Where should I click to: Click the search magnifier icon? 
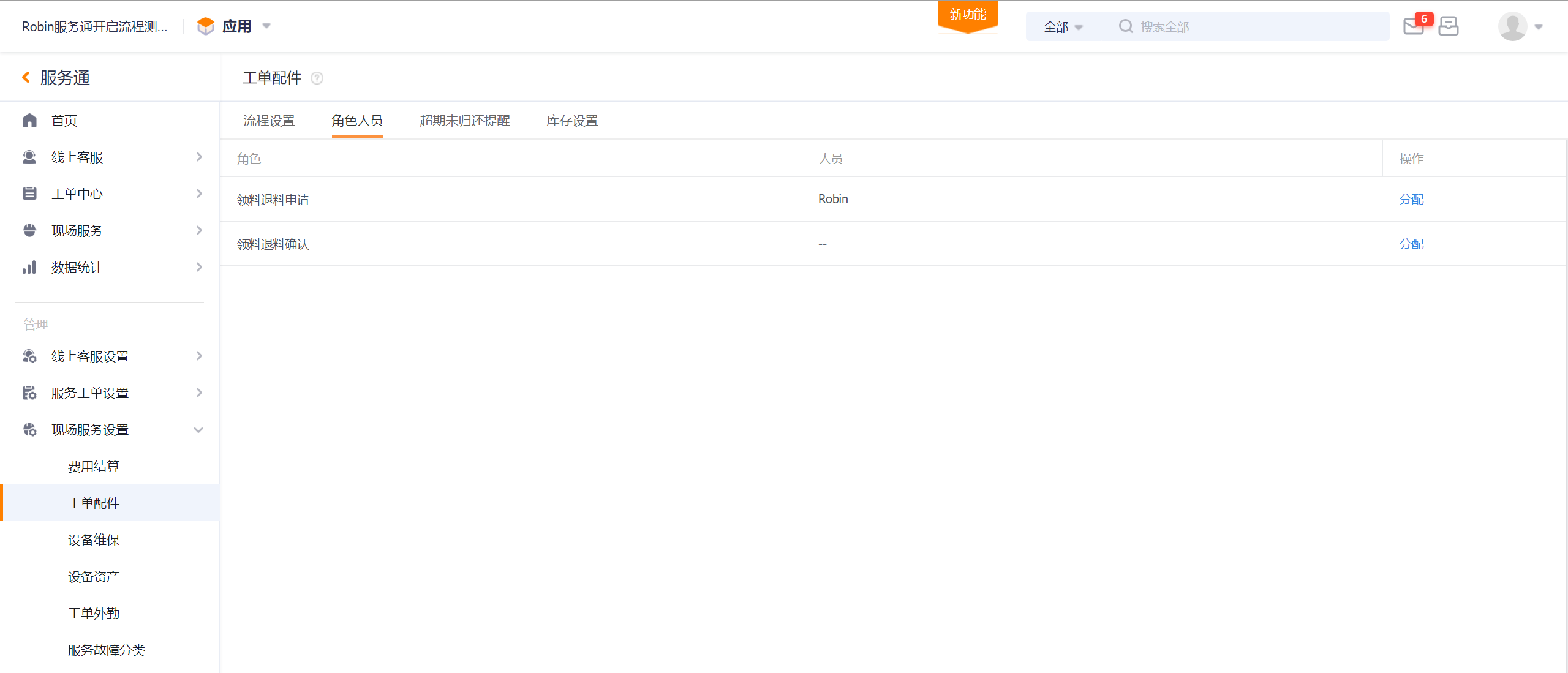tap(1126, 26)
